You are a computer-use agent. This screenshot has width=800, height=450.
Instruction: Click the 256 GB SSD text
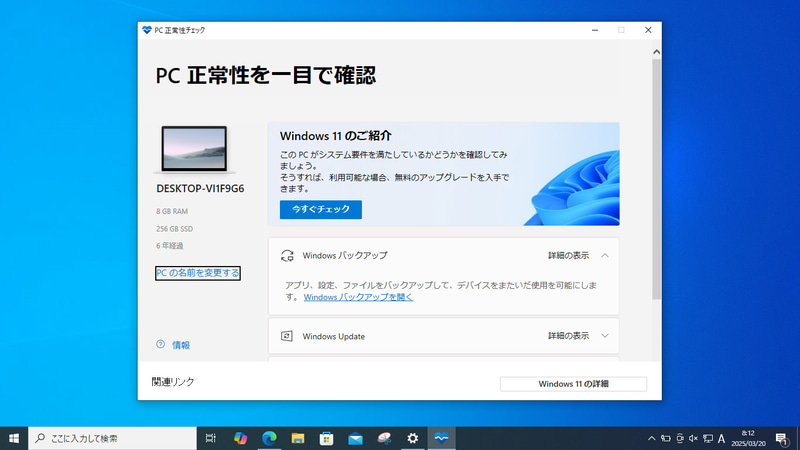tap(174, 229)
